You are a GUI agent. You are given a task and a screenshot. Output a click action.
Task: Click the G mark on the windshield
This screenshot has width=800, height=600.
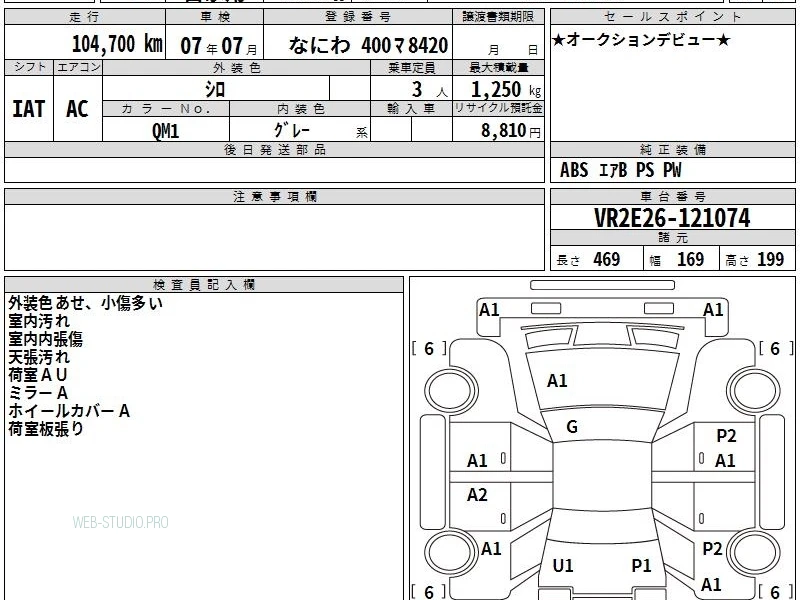click(572, 427)
